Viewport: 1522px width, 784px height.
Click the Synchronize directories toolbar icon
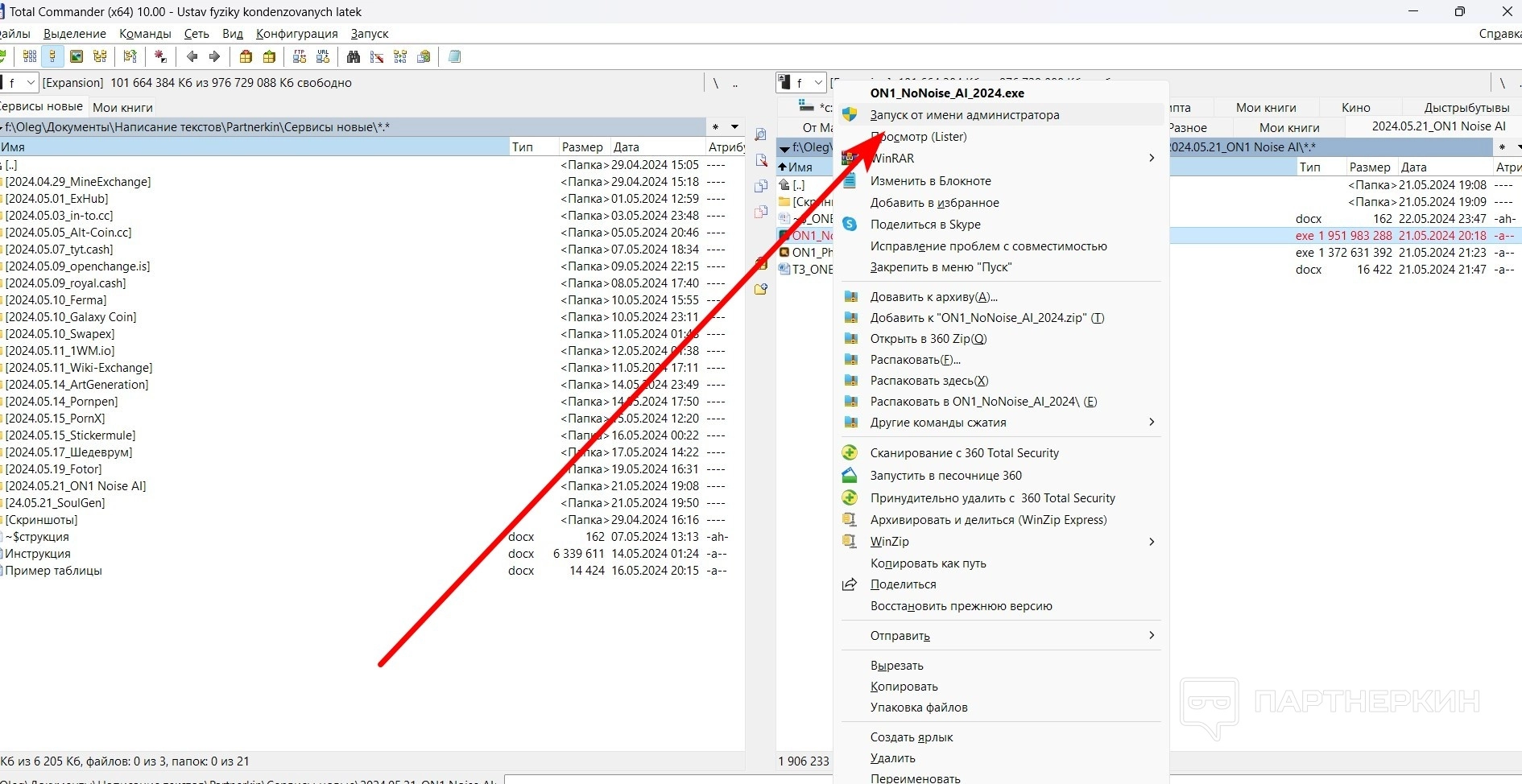tap(400, 56)
